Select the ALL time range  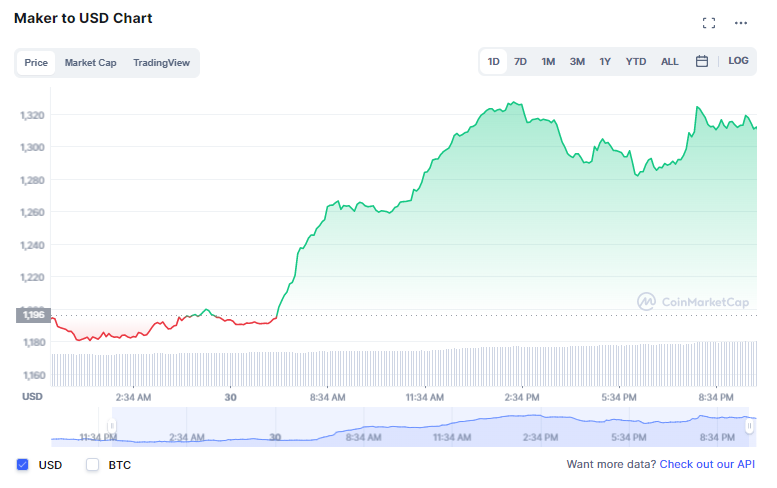coord(669,61)
